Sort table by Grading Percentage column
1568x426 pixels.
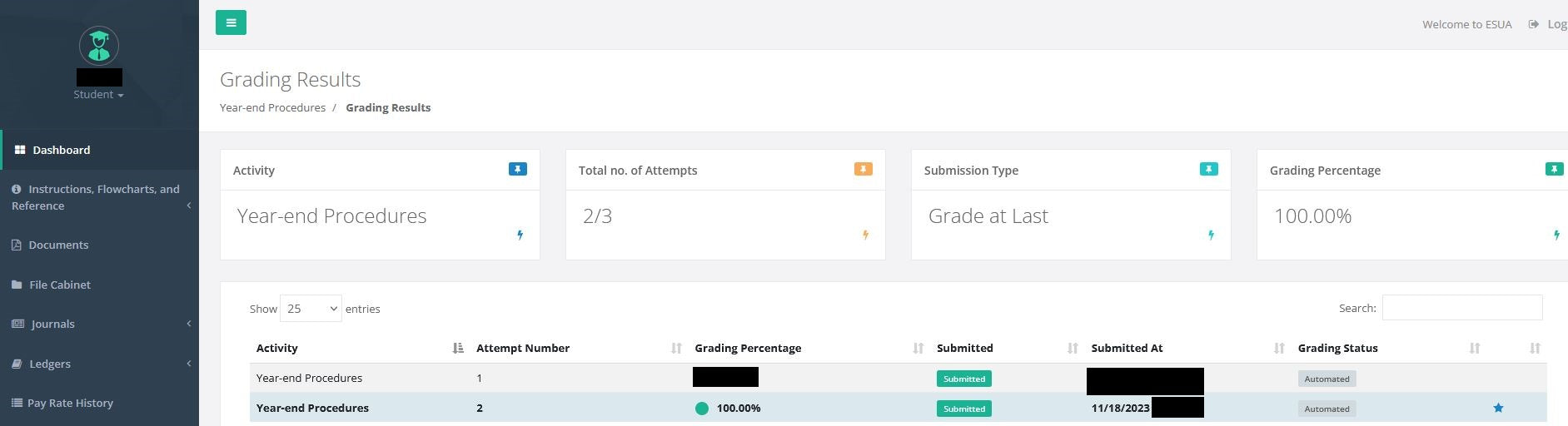pyautogui.click(x=748, y=348)
